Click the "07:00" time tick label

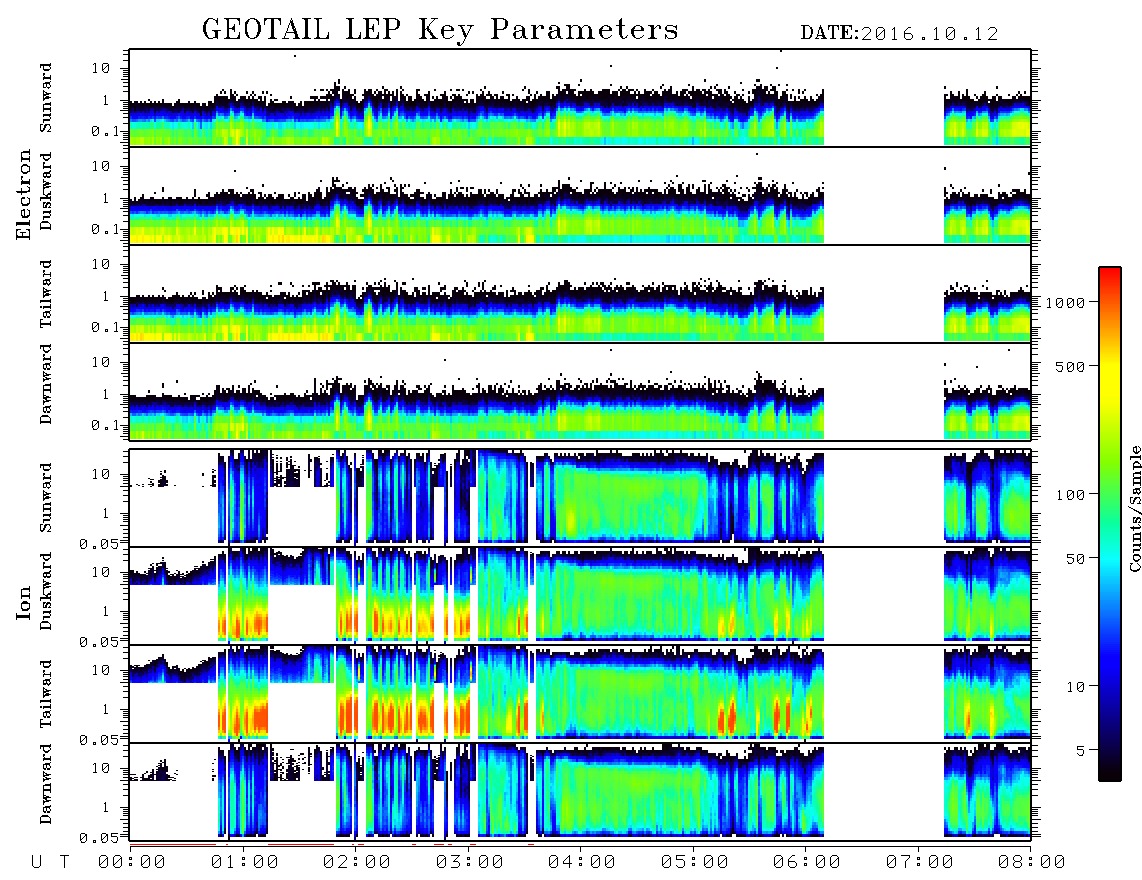[x=920, y=863]
